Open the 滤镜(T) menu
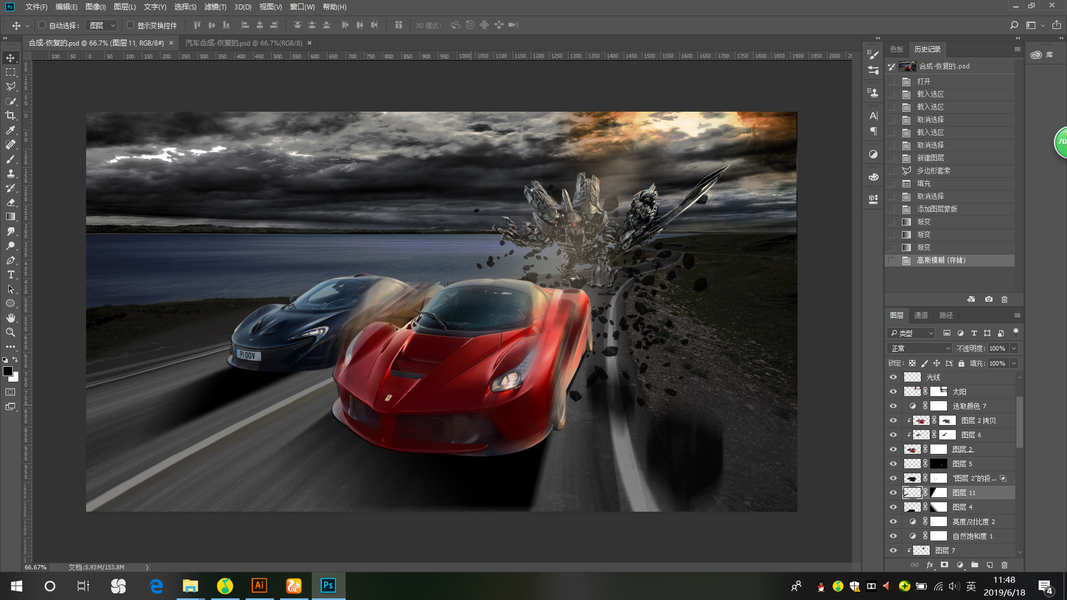 215,7
